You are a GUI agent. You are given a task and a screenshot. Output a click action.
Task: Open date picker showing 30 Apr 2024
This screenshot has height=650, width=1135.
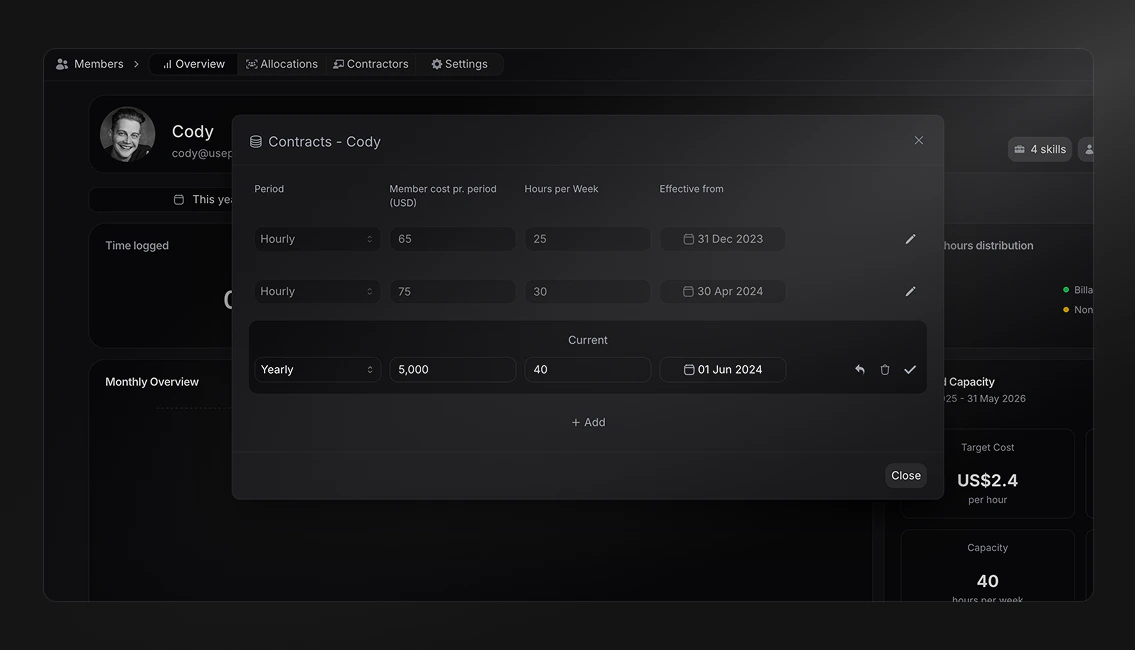click(722, 291)
